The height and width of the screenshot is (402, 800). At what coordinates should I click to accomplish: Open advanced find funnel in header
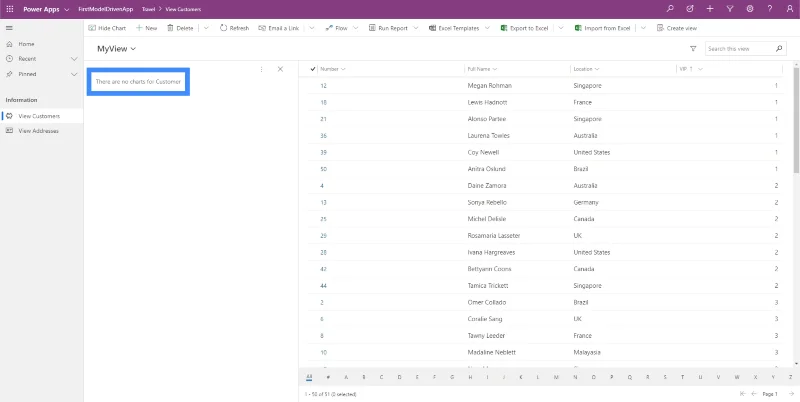point(730,9)
